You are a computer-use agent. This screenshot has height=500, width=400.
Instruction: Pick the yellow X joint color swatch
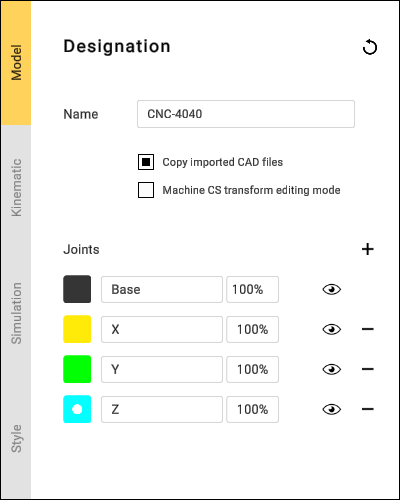(x=77, y=329)
